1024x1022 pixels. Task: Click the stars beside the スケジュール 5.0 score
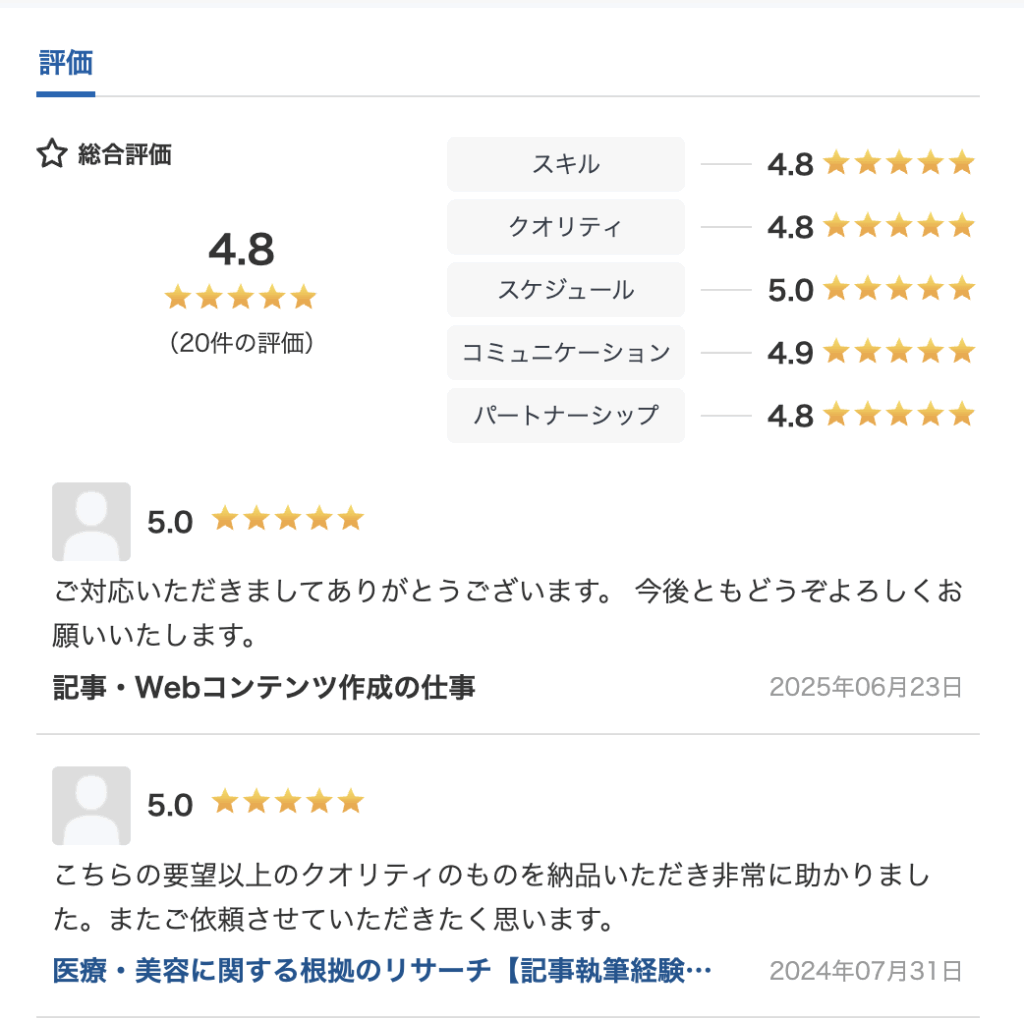click(x=899, y=289)
